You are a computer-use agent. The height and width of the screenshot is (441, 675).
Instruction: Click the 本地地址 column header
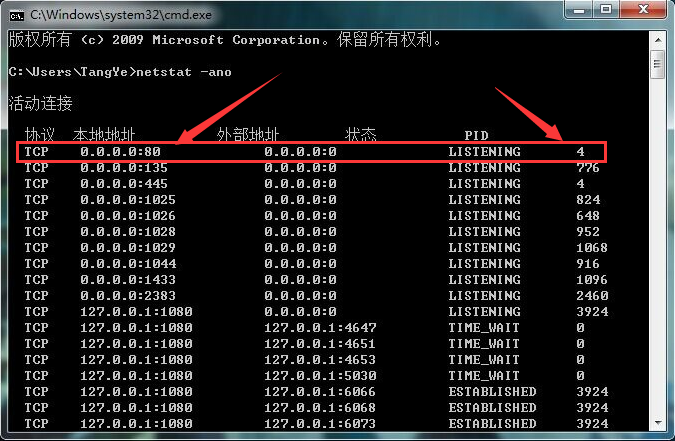(x=104, y=135)
